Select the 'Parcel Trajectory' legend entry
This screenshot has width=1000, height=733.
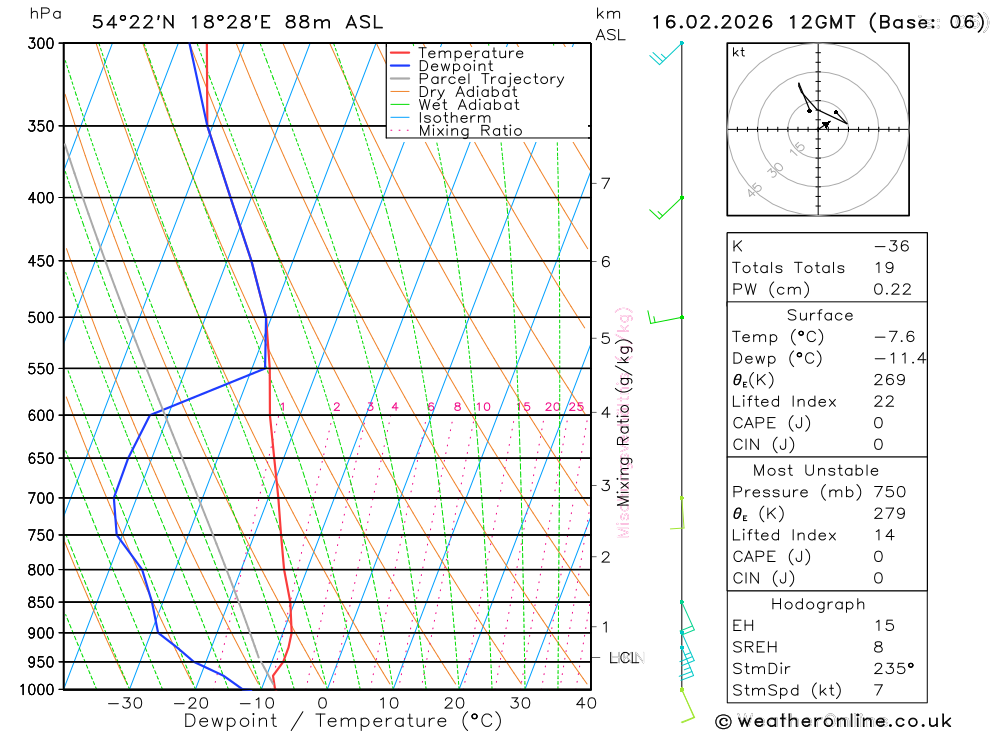point(491,79)
